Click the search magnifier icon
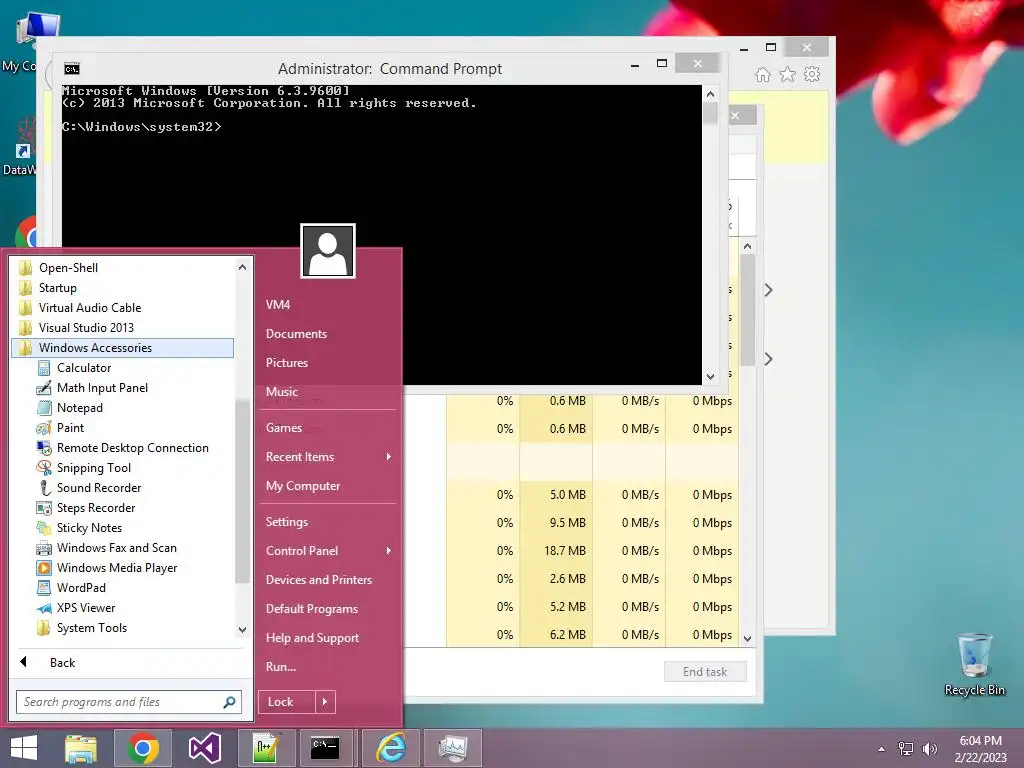The image size is (1024, 768). pyautogui.click(x=229, y=702)
